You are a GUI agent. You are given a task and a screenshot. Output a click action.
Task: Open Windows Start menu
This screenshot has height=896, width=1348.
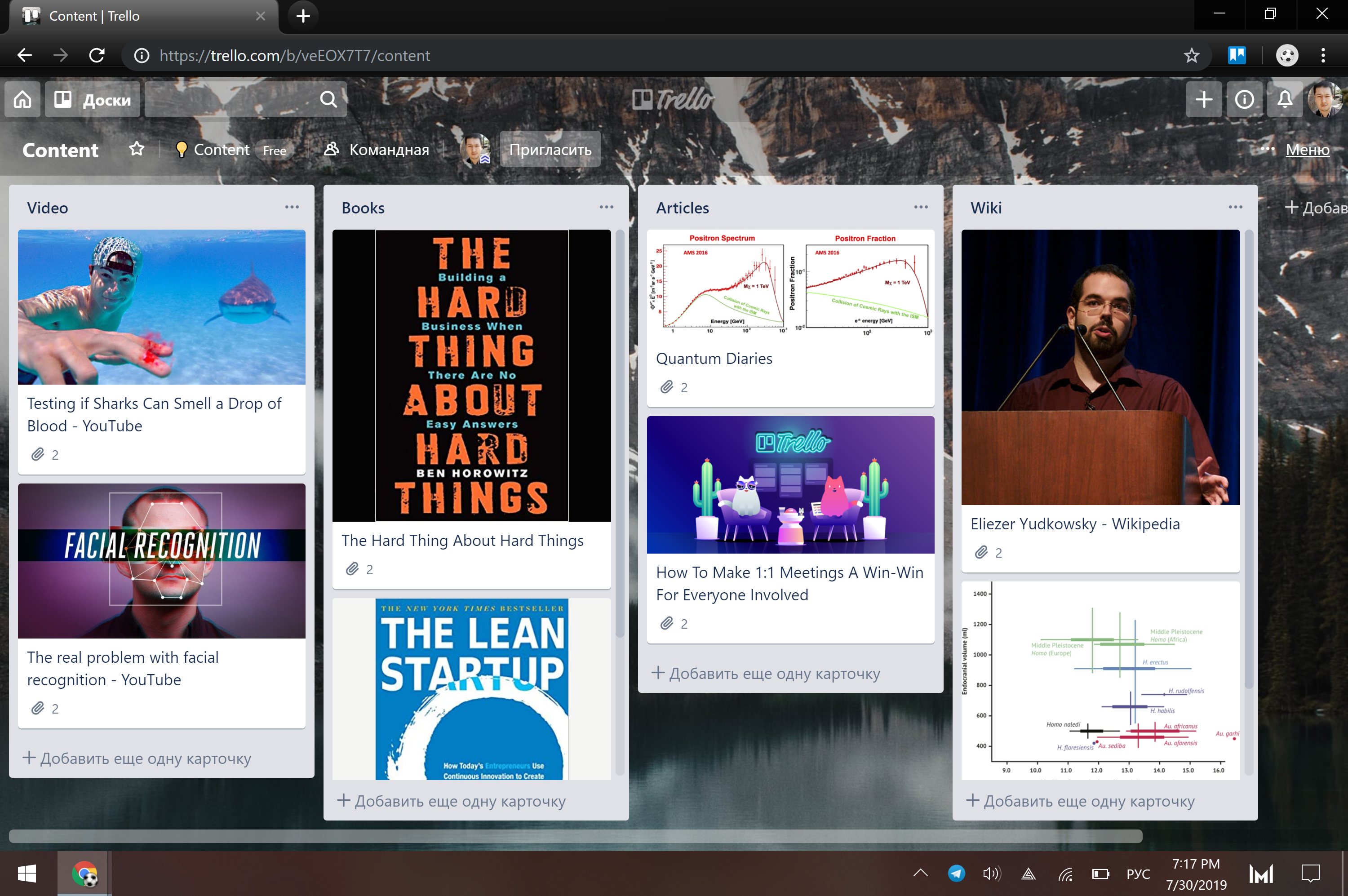[x=27, y=874]
